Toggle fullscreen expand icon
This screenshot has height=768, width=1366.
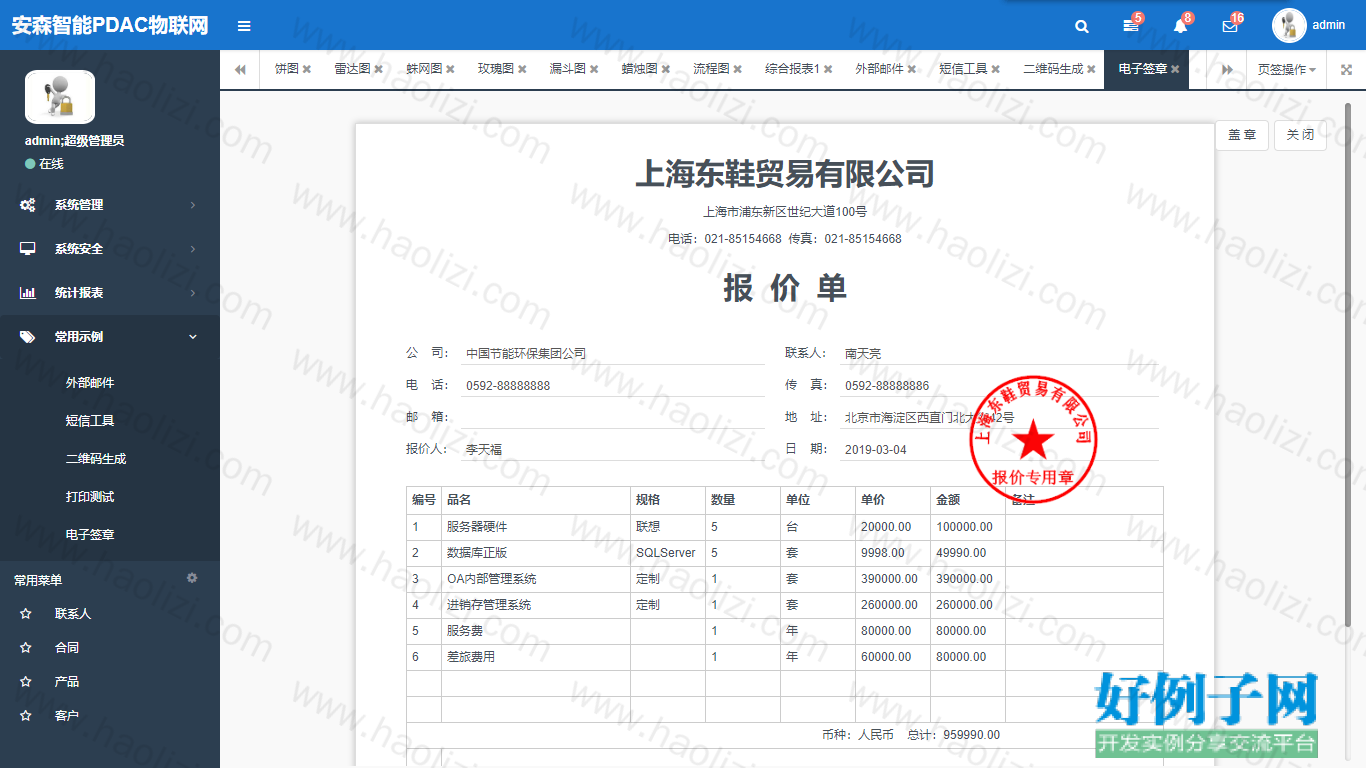click(1346, 69)
